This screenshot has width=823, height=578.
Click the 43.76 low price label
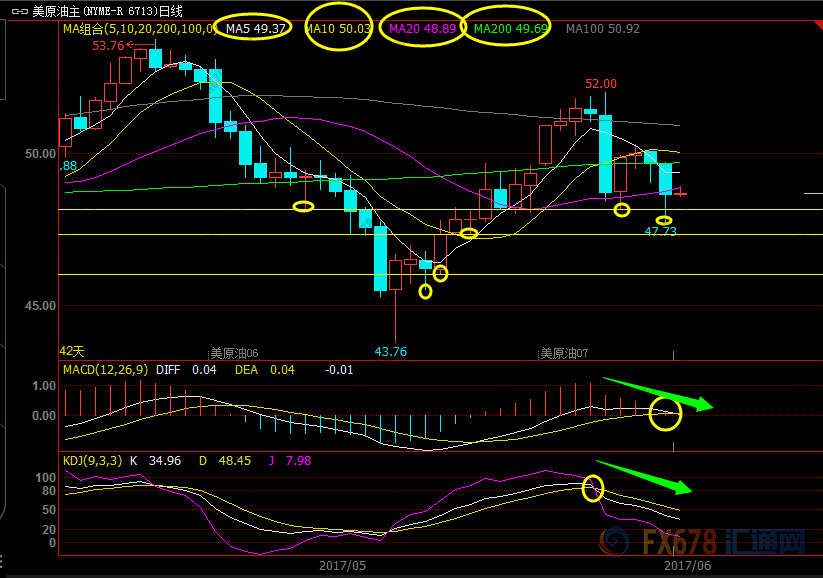point(391,351)
